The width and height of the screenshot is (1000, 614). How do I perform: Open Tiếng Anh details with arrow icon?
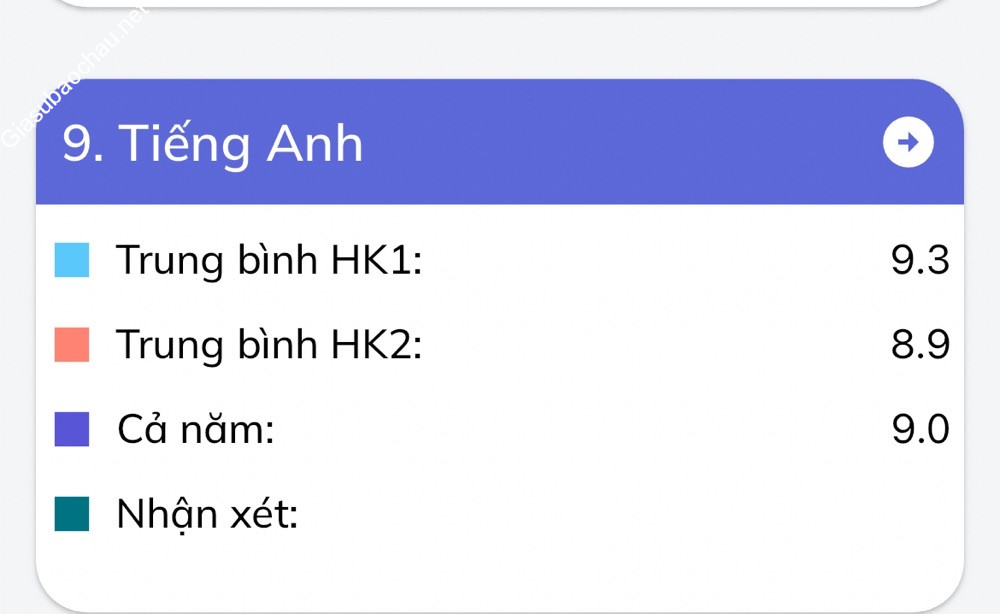908,143
